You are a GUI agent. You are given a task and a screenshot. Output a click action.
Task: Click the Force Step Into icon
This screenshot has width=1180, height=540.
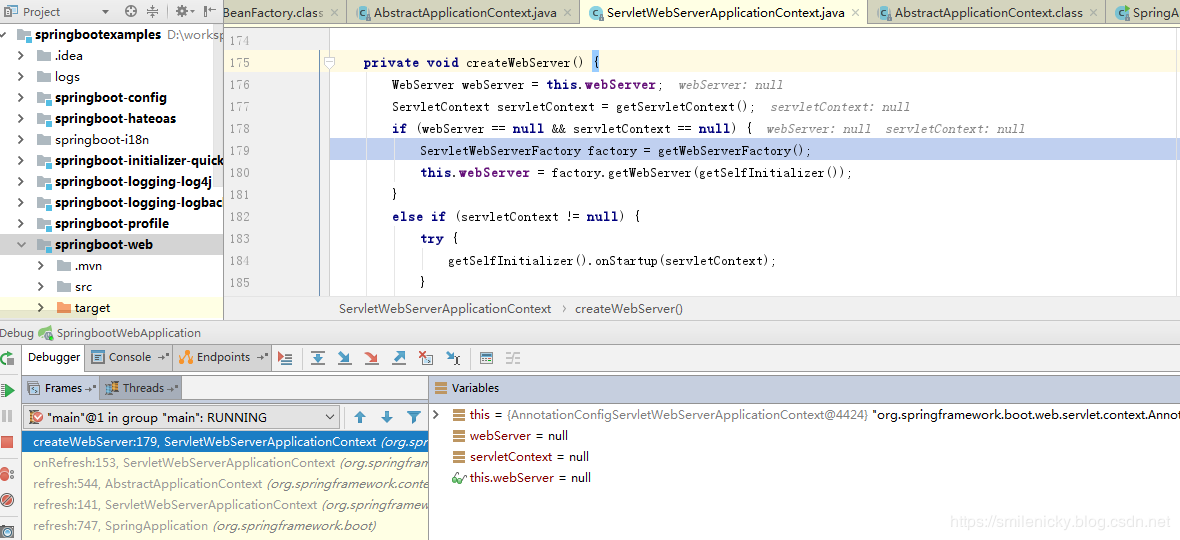pos(371,359)
